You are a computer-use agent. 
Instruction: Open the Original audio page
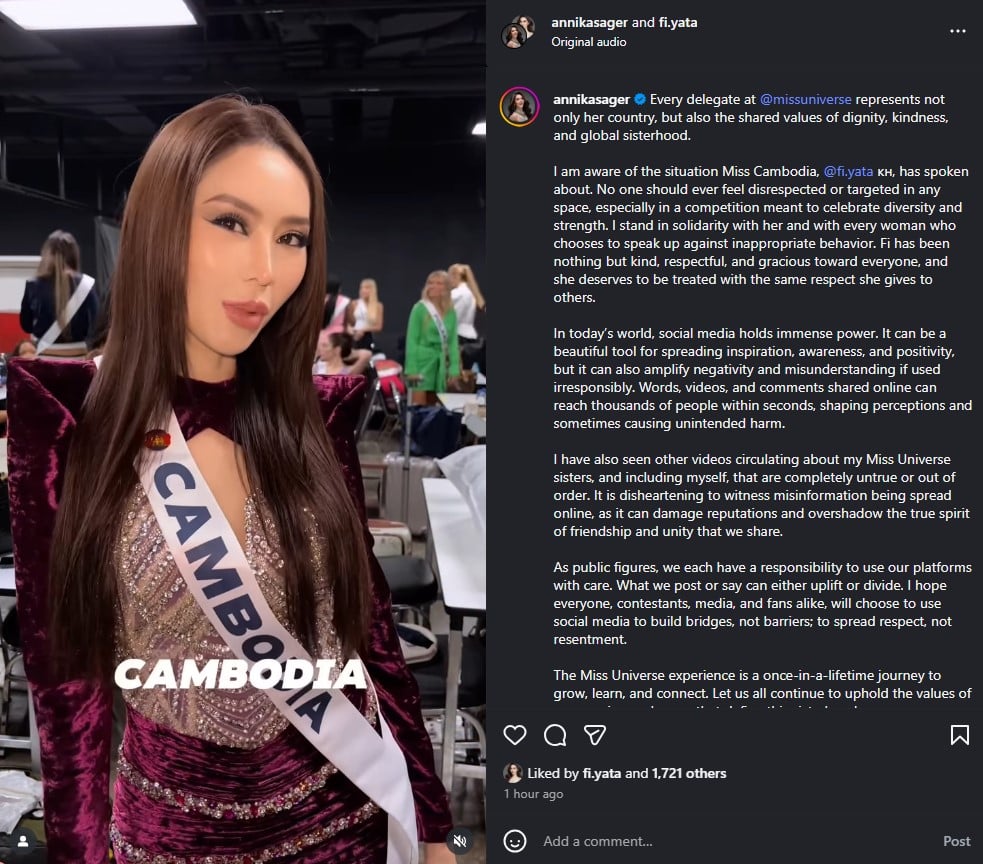pyautogui.click(x=589, y=42)
